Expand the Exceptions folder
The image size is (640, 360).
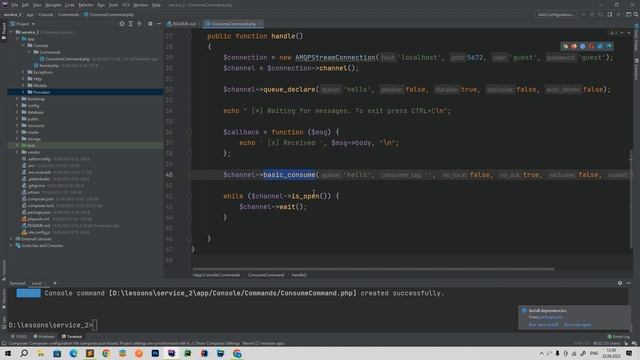click(x=23, y=72)
